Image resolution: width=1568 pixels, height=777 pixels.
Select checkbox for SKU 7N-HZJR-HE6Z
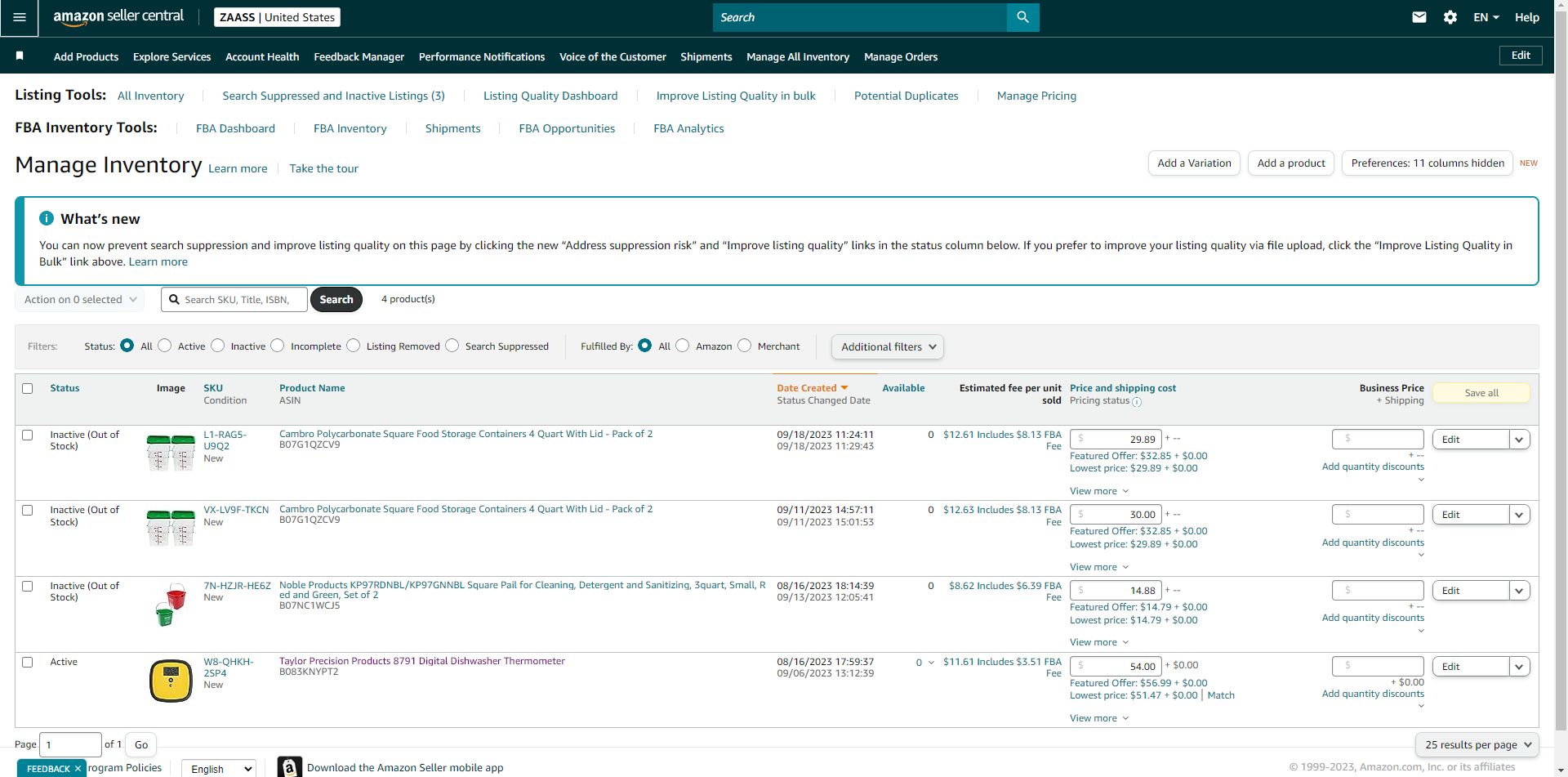coord(28,587)
